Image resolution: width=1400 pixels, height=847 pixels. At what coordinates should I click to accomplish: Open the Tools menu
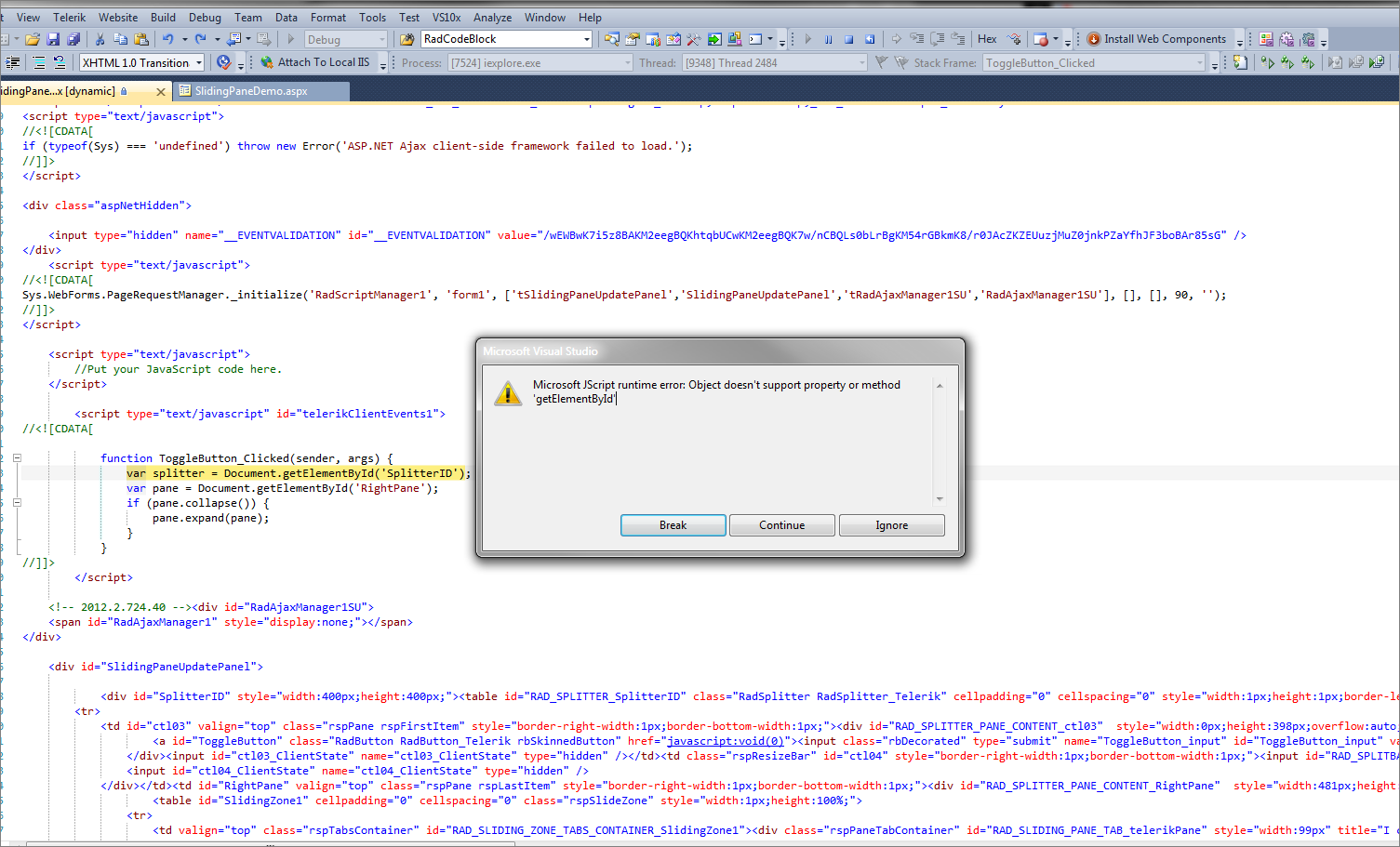372,17
